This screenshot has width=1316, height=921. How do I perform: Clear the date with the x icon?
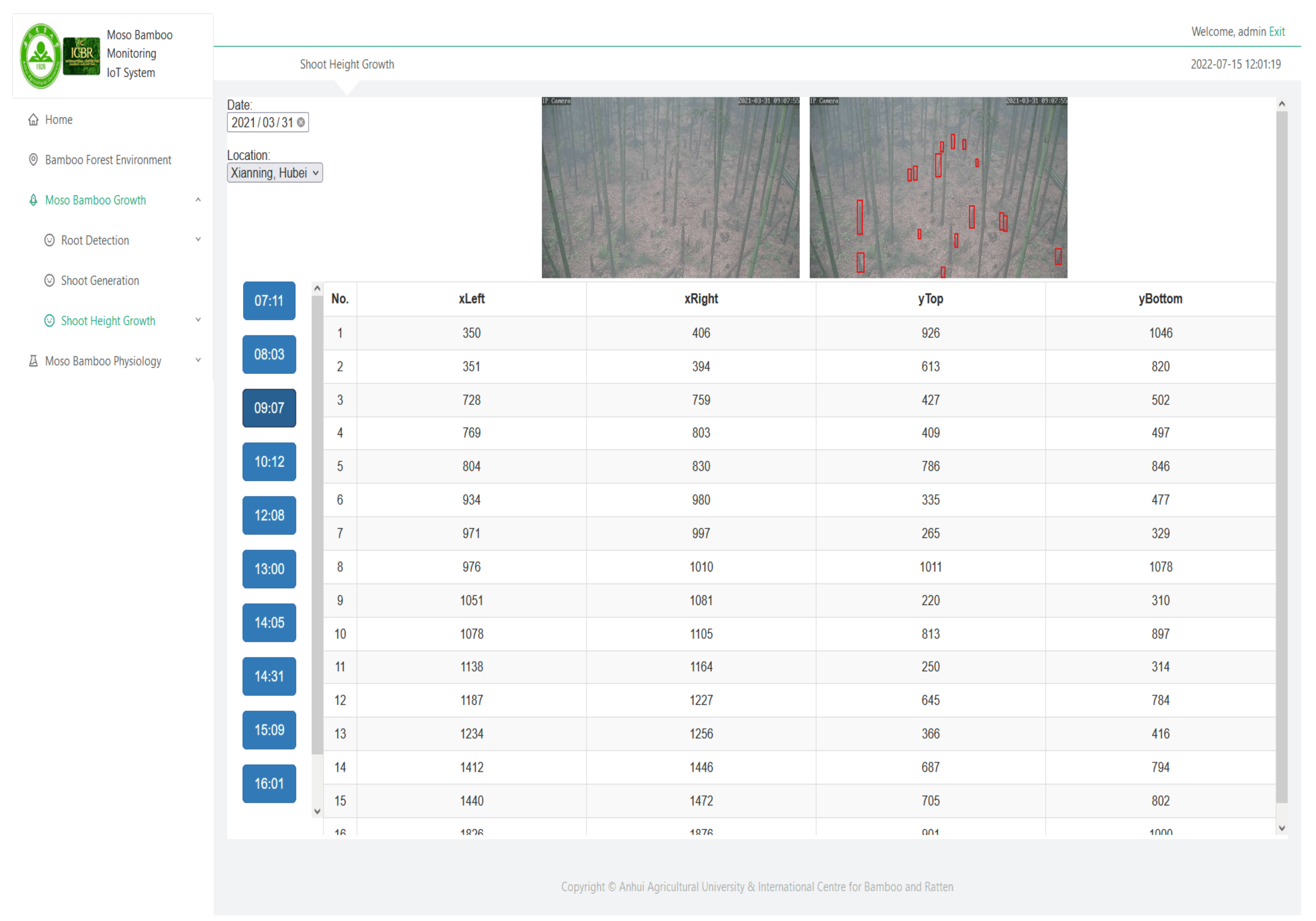301,123
